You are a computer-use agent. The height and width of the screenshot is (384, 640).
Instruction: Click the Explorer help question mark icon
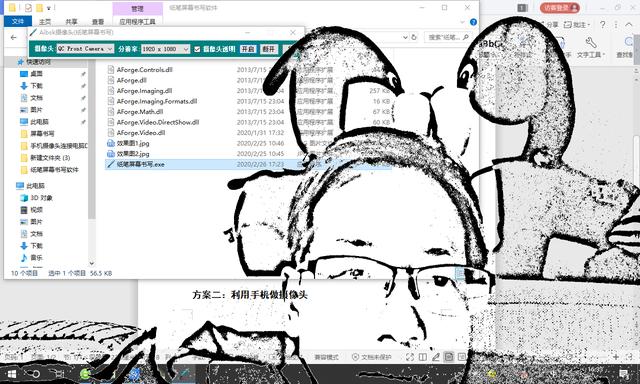point(473,22)
